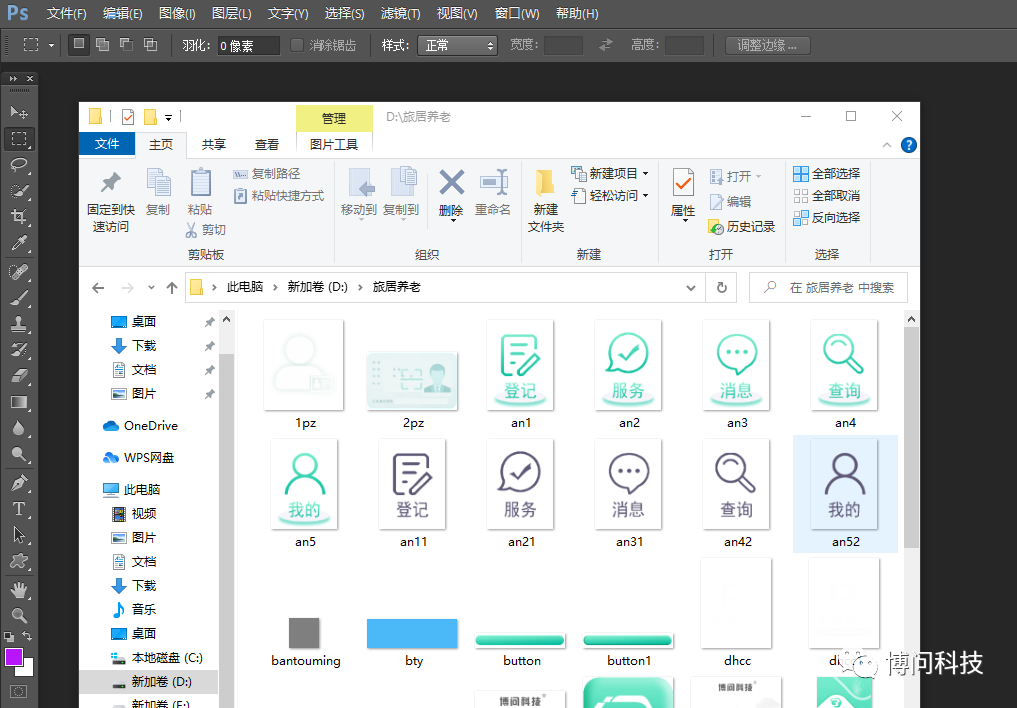Open the Style dropdown set to 正常
Viewport: 1017px width, 708px height.
coord(457,45)
